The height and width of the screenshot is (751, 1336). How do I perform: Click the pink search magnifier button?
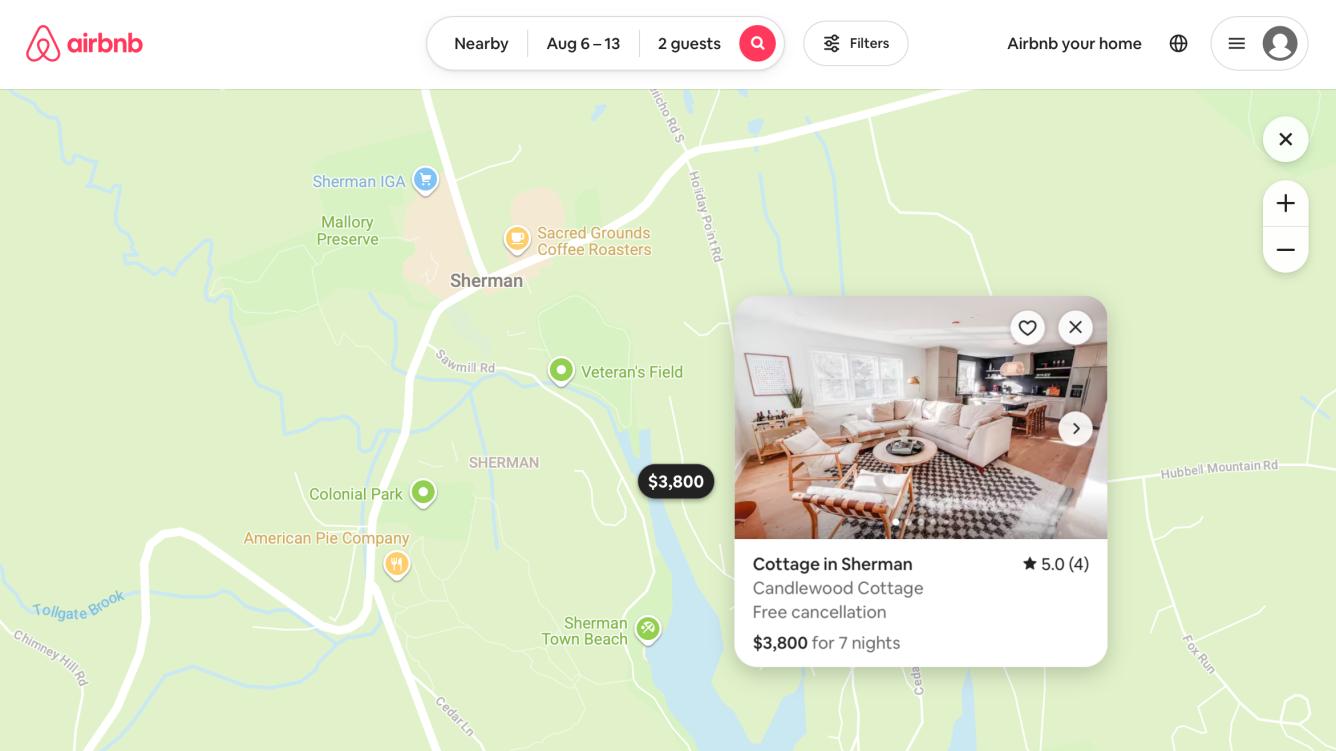click(x=757, y=43)
